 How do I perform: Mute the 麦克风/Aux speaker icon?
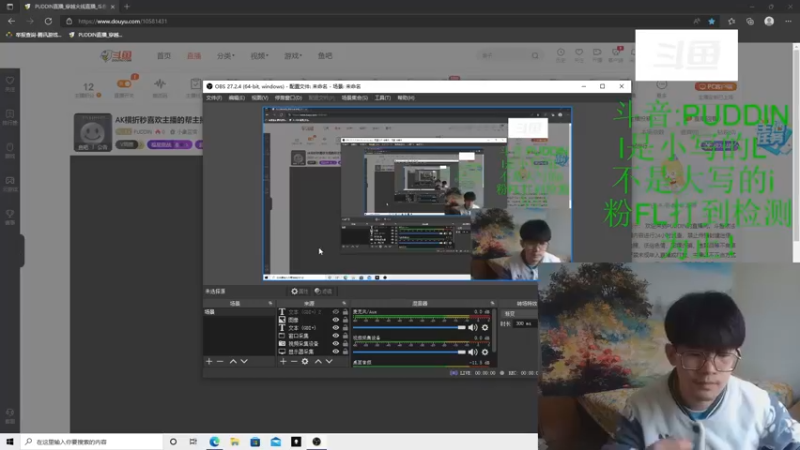[473, 328]
